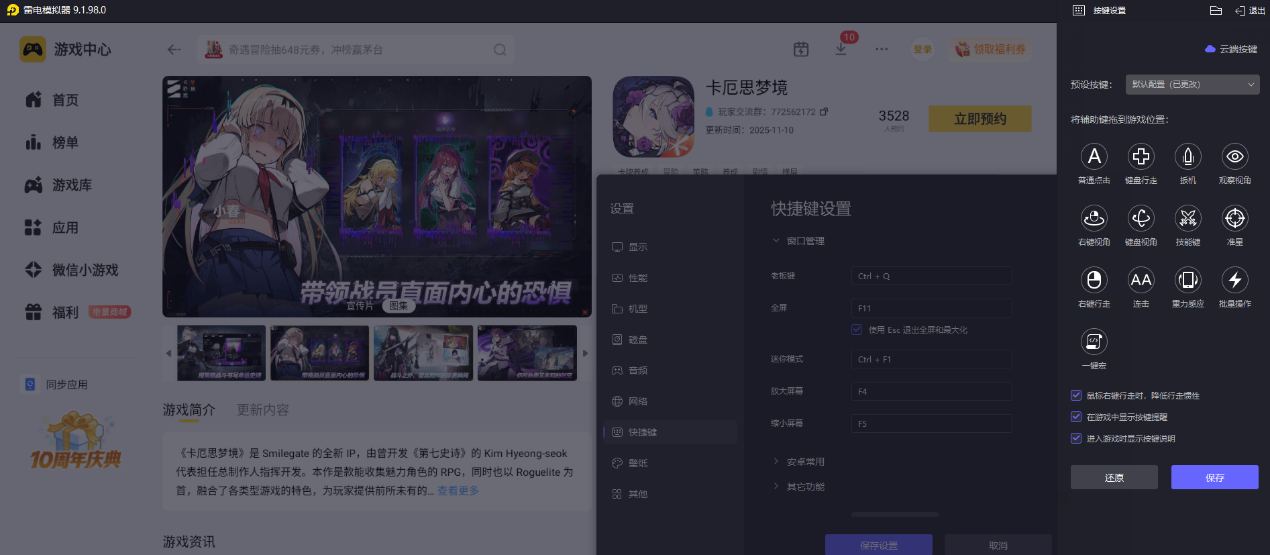The image size is (1270, 555).
Task: Click 查看更多 link in game intro
Action: (x=457, y=490)
